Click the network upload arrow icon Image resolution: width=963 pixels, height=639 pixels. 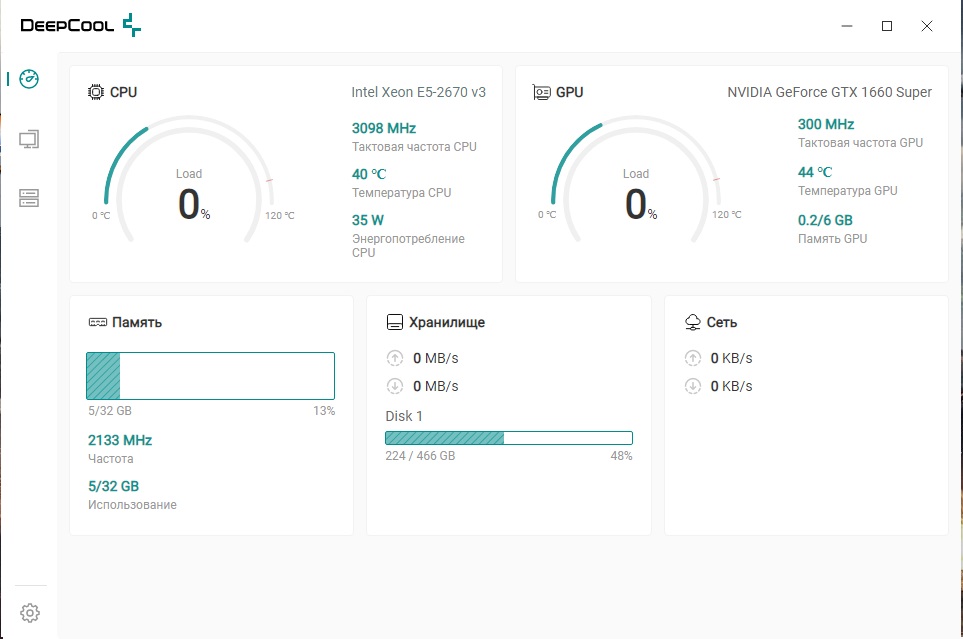(x=693, y=358)
